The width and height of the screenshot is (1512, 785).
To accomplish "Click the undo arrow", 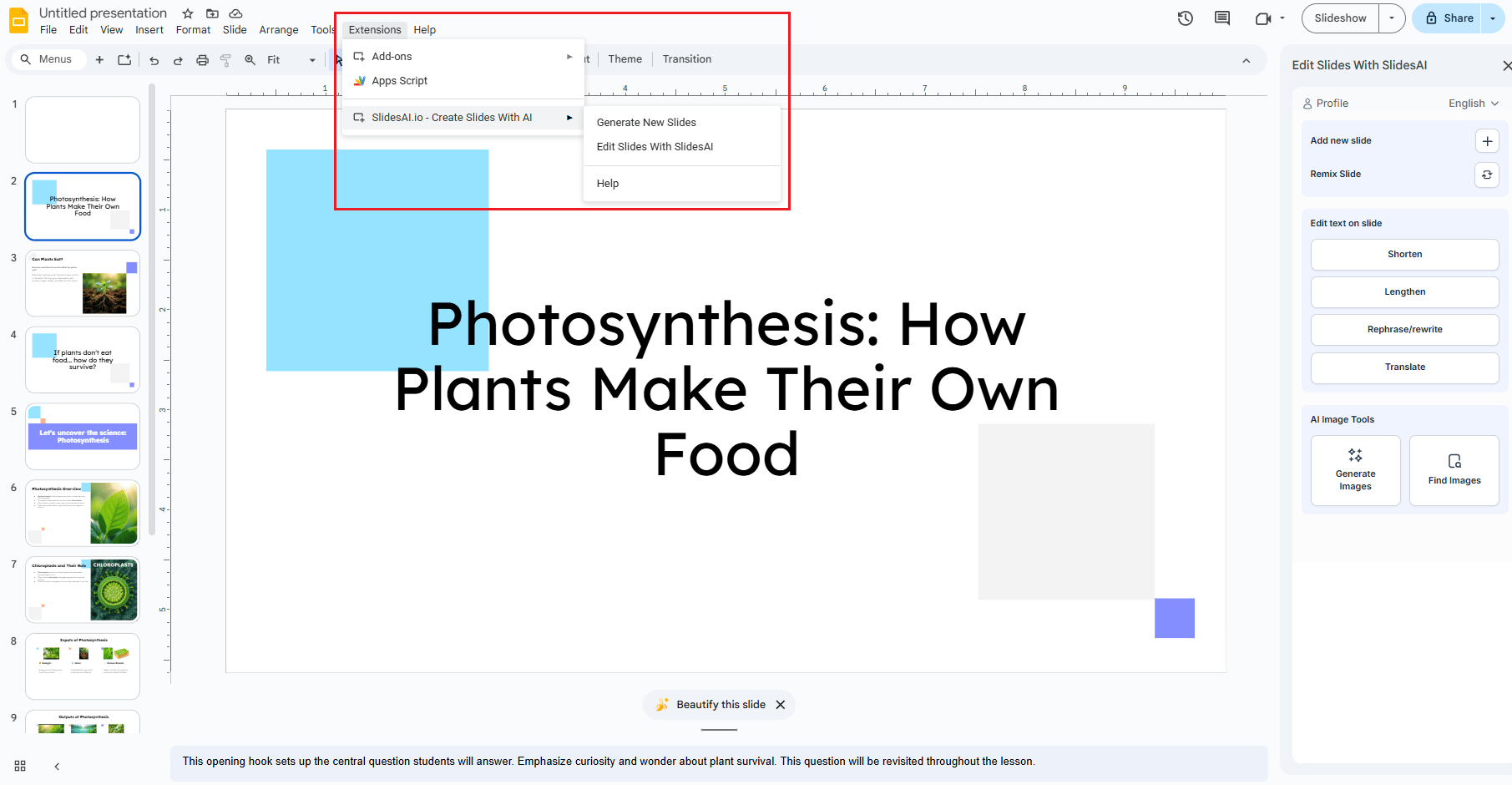I will 154,60.
